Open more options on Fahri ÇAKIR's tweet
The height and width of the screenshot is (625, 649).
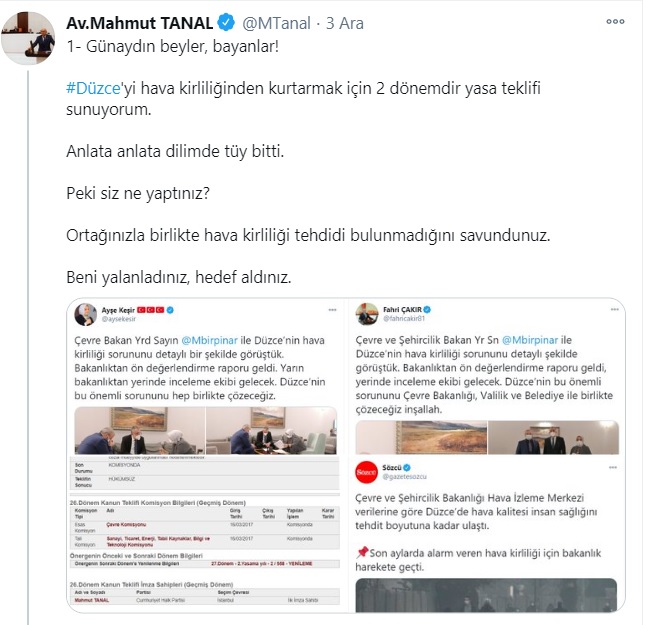tap(615, 309)
